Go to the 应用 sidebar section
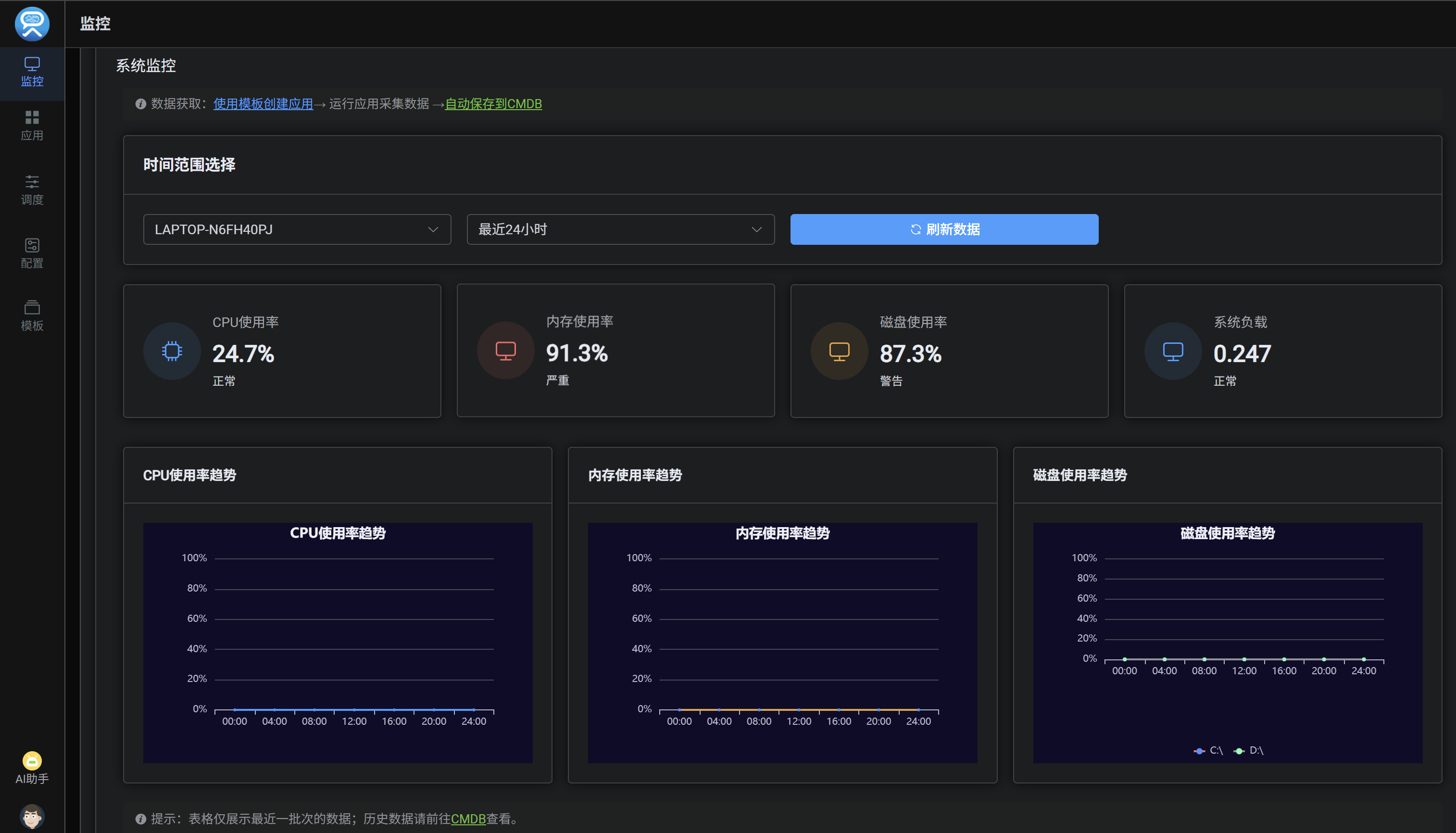 pyautogui.click(x=32, y=126)
